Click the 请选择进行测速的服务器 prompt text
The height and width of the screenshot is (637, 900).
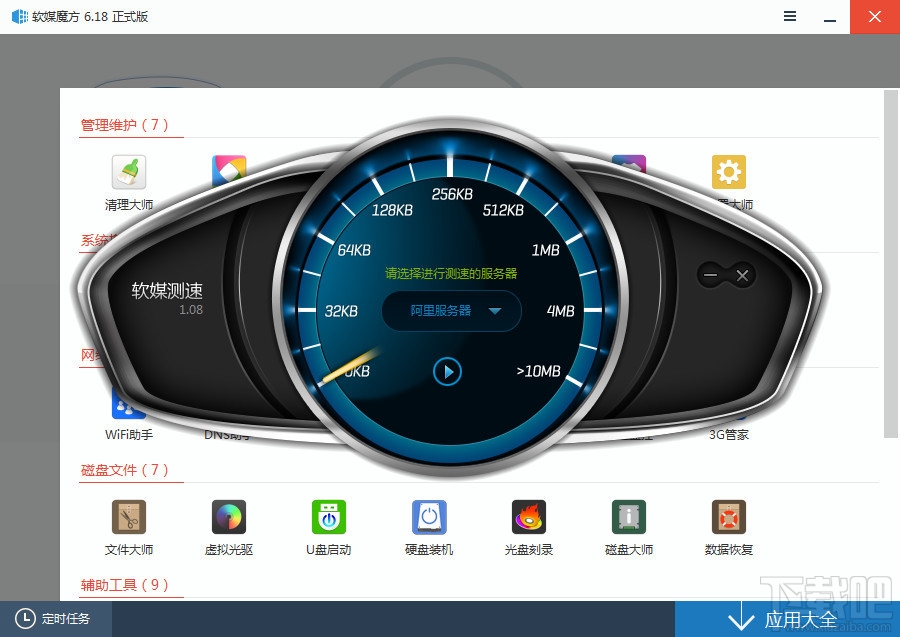tap(451, 273)
